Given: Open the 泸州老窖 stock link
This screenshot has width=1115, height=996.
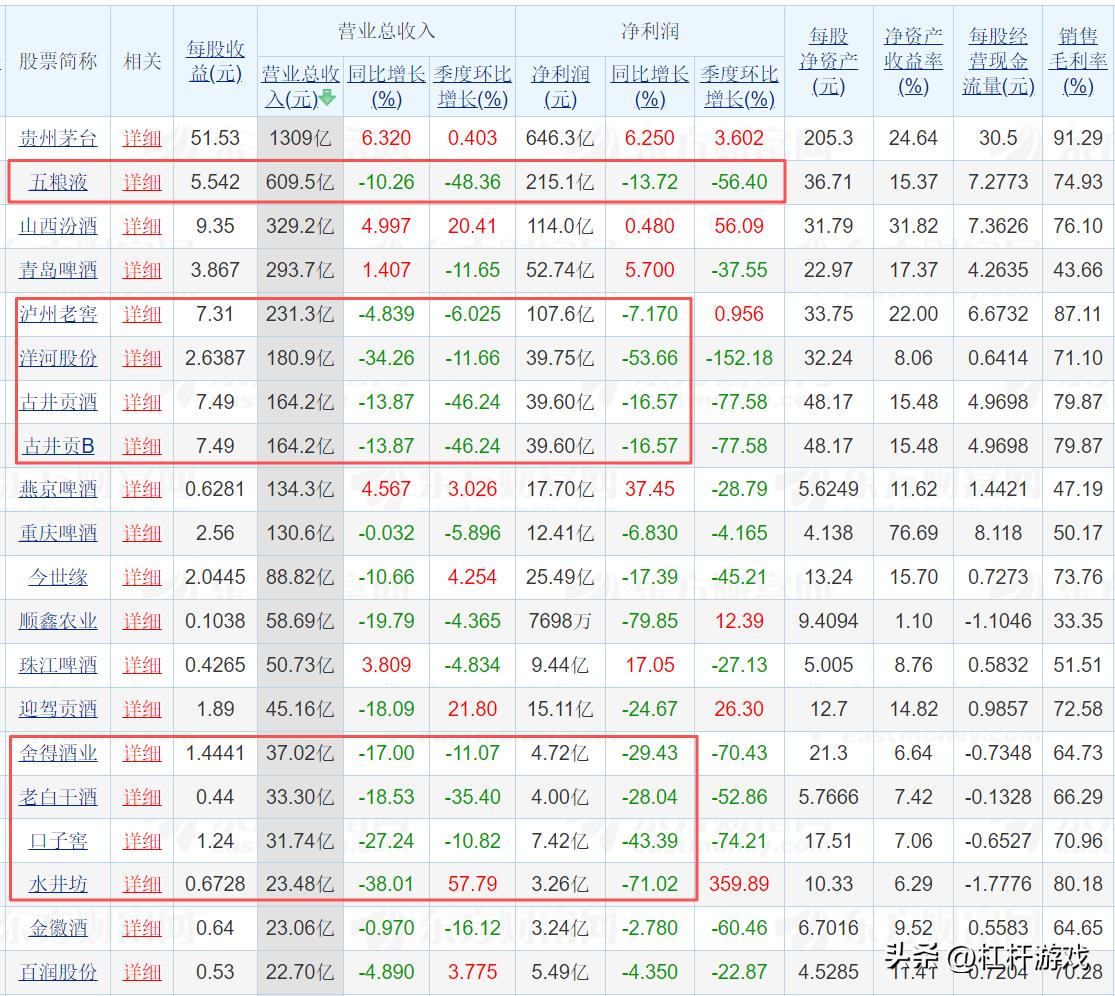Looking at the screenshot, I should 58,314.
